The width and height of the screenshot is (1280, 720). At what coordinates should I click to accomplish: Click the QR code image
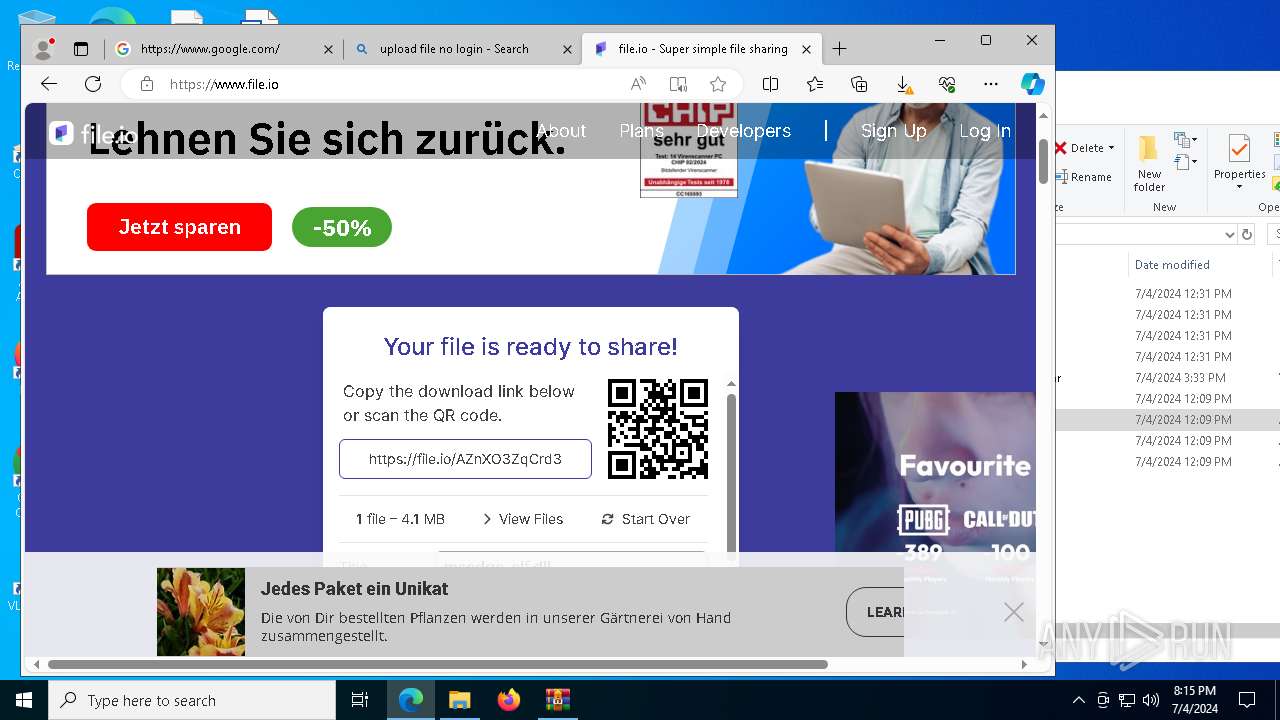pyautogui.click(x=658, y=429)
